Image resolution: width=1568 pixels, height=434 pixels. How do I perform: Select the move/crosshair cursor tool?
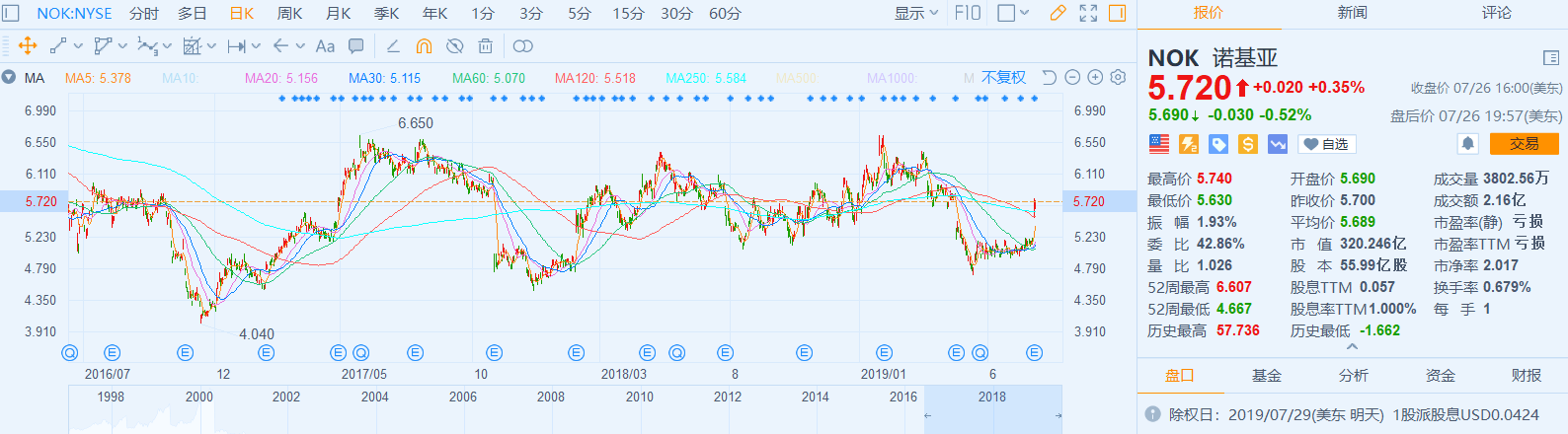tap(28, 46)
